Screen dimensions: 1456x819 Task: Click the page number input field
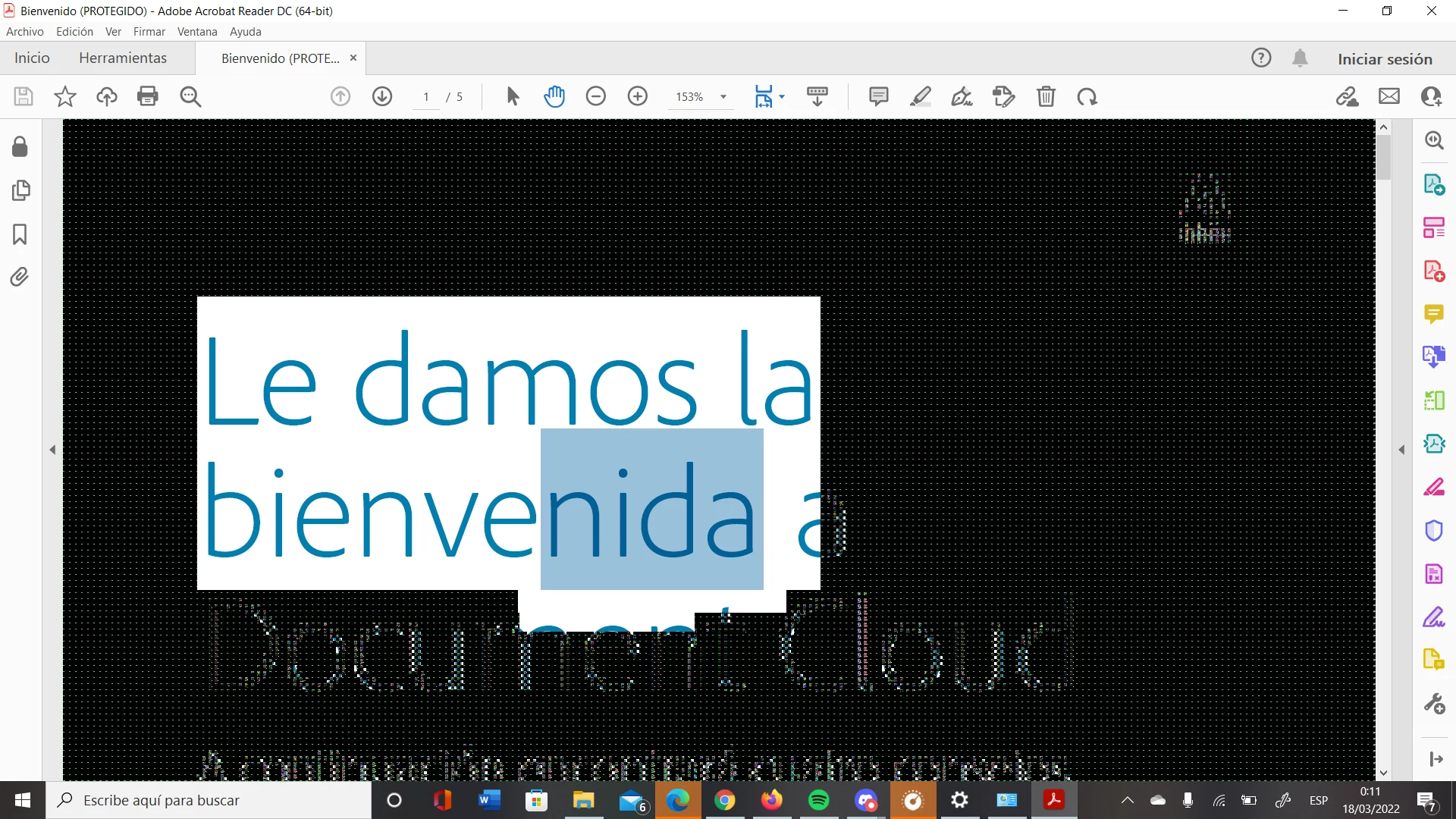point(426,97)
